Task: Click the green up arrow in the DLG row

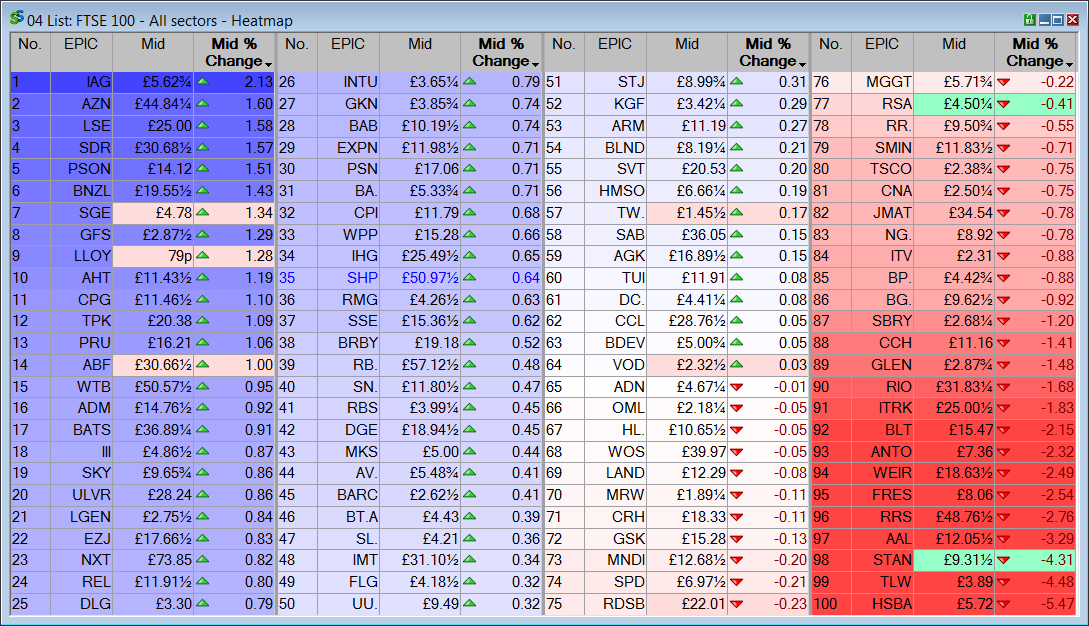Action: (202, 604)
